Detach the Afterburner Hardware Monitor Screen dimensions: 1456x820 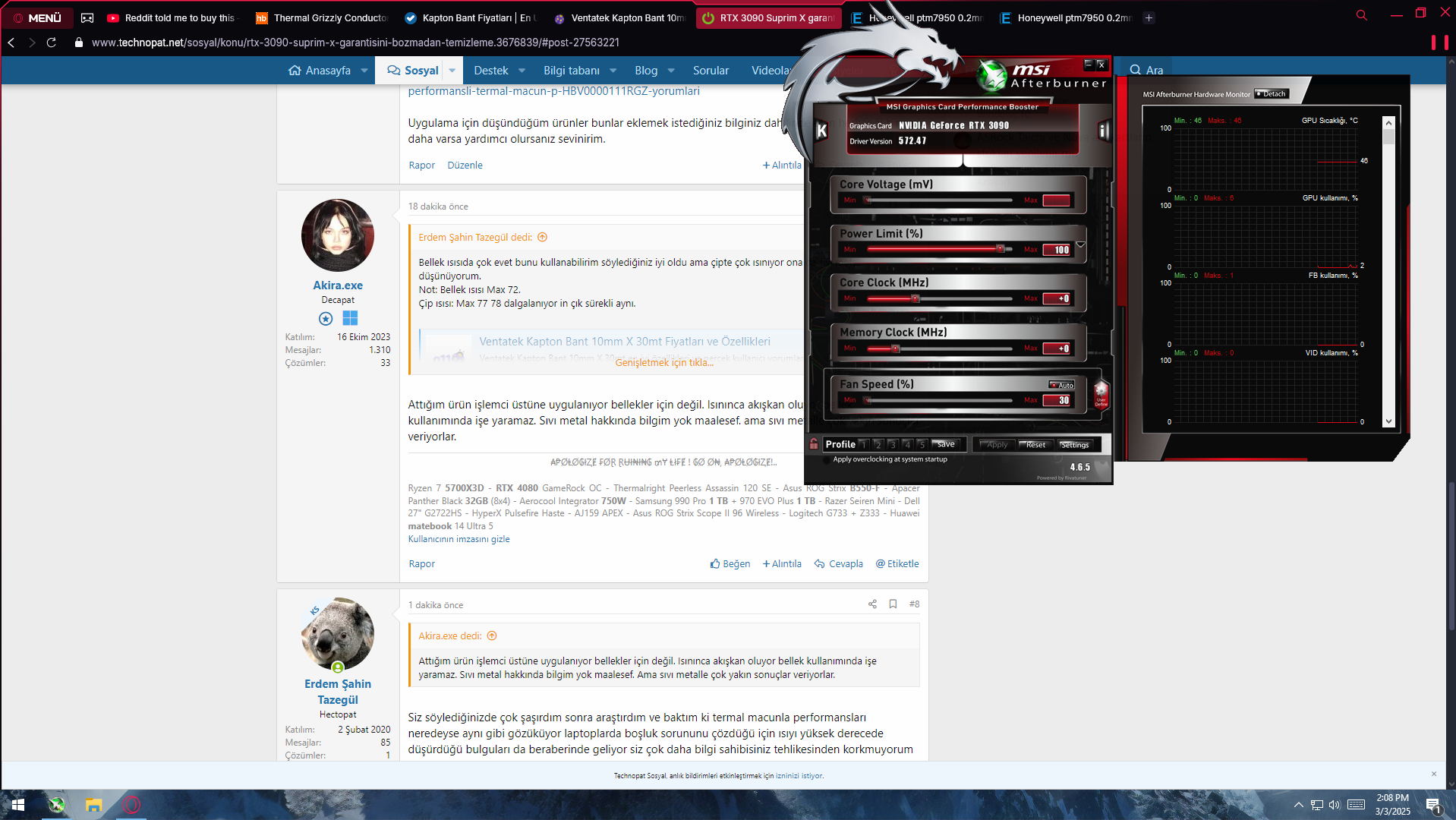coord(1271,94)
